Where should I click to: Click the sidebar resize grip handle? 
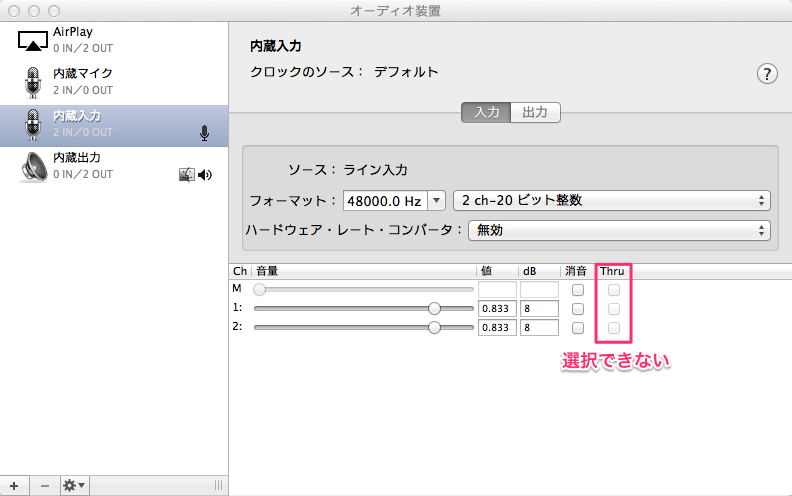pos(218,485)
